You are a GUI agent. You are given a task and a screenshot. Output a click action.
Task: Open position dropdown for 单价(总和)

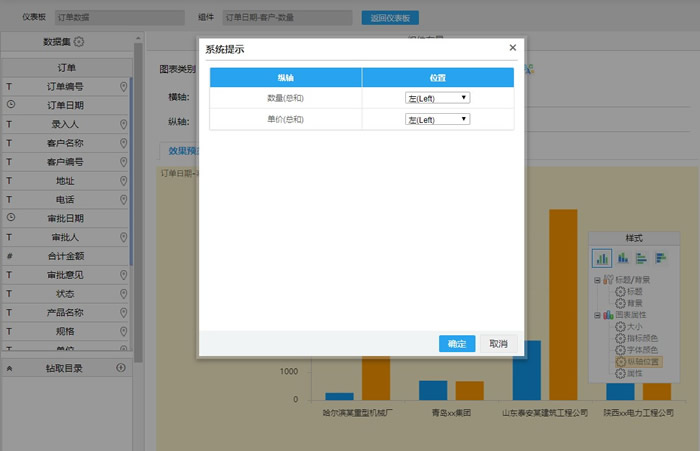(437, 119)
